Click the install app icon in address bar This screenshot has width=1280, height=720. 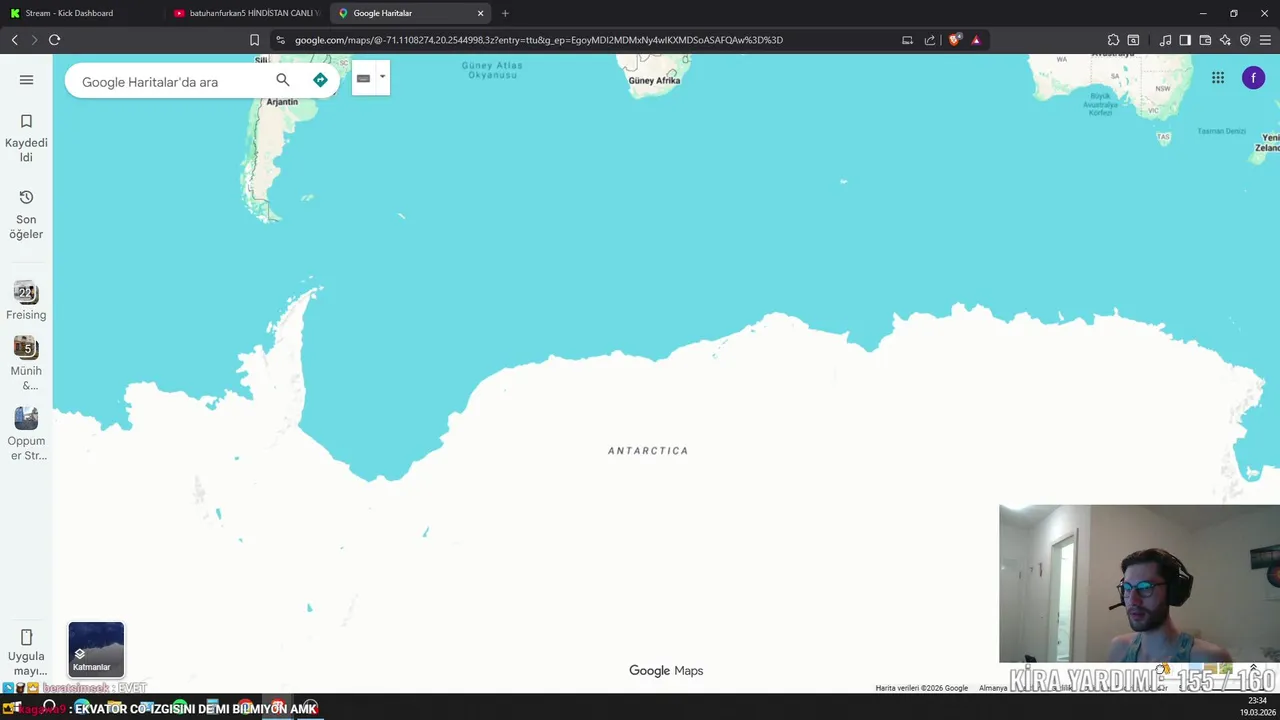pyautogui.click(x=907, y=40)
